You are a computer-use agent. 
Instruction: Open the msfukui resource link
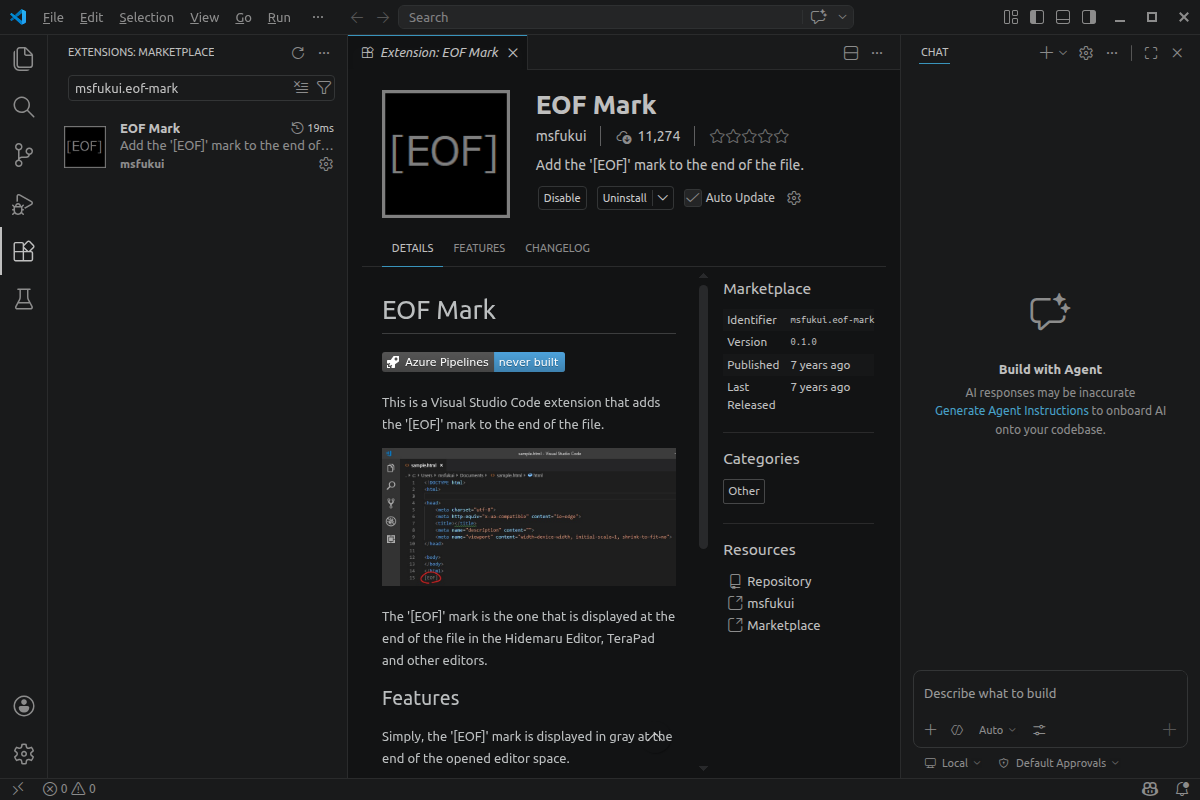(x=770, y=603)
